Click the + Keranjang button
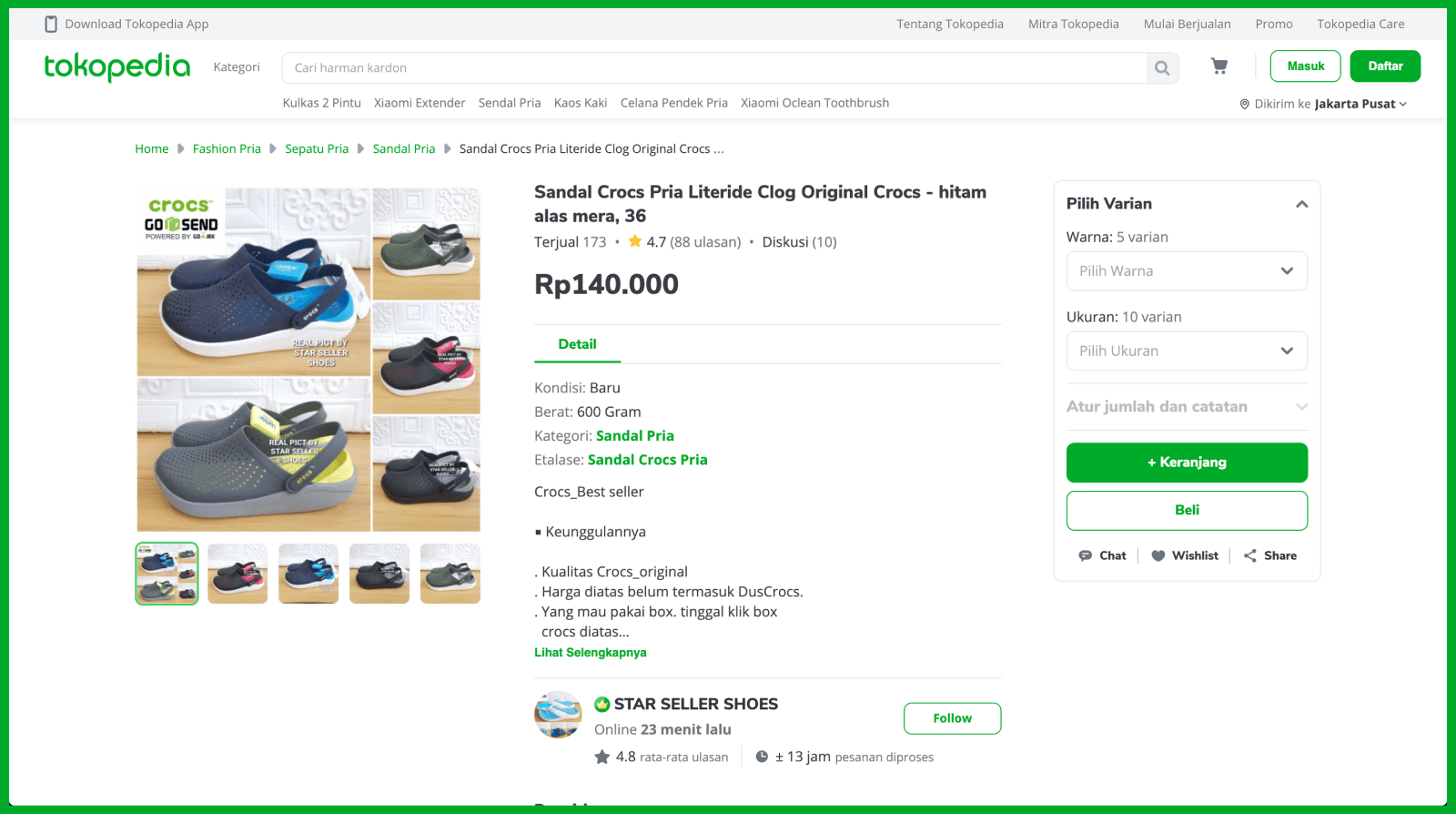The width and height of the screenshot is (1456, 814). [x=1187, y=463]
